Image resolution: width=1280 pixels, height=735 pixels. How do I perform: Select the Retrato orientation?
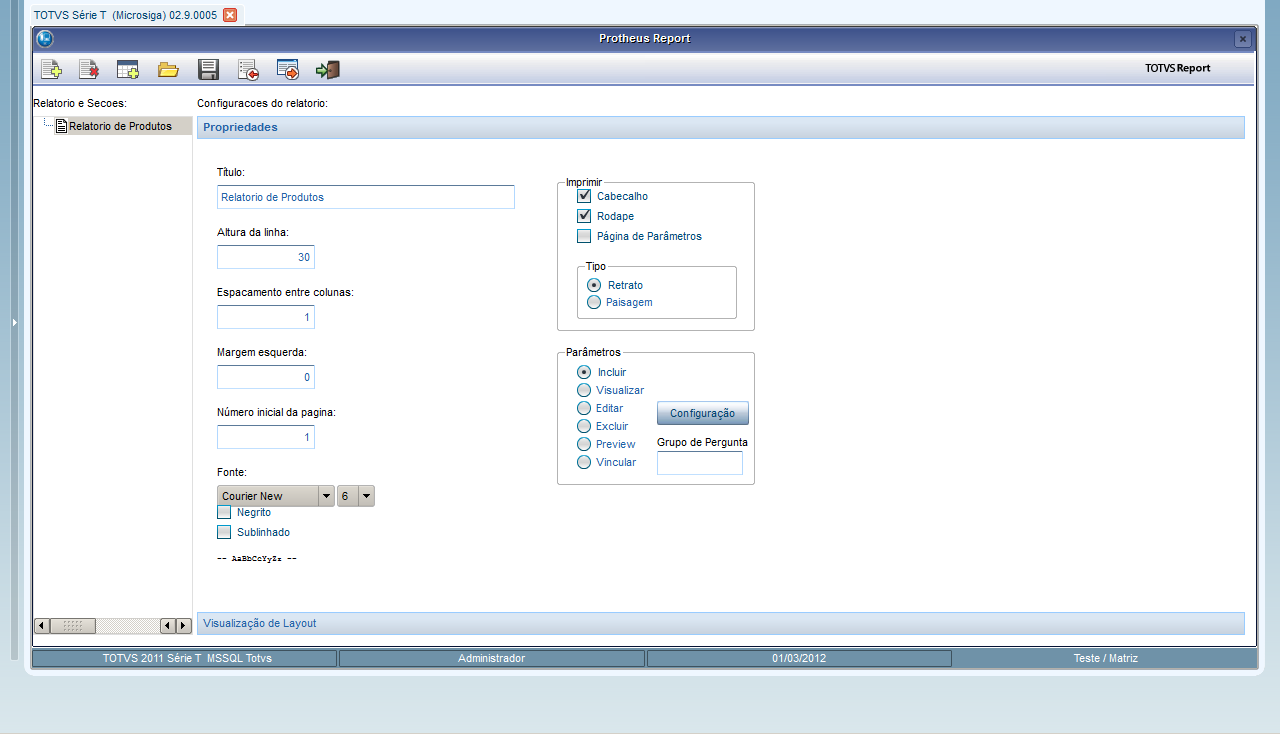click(594, 285)
